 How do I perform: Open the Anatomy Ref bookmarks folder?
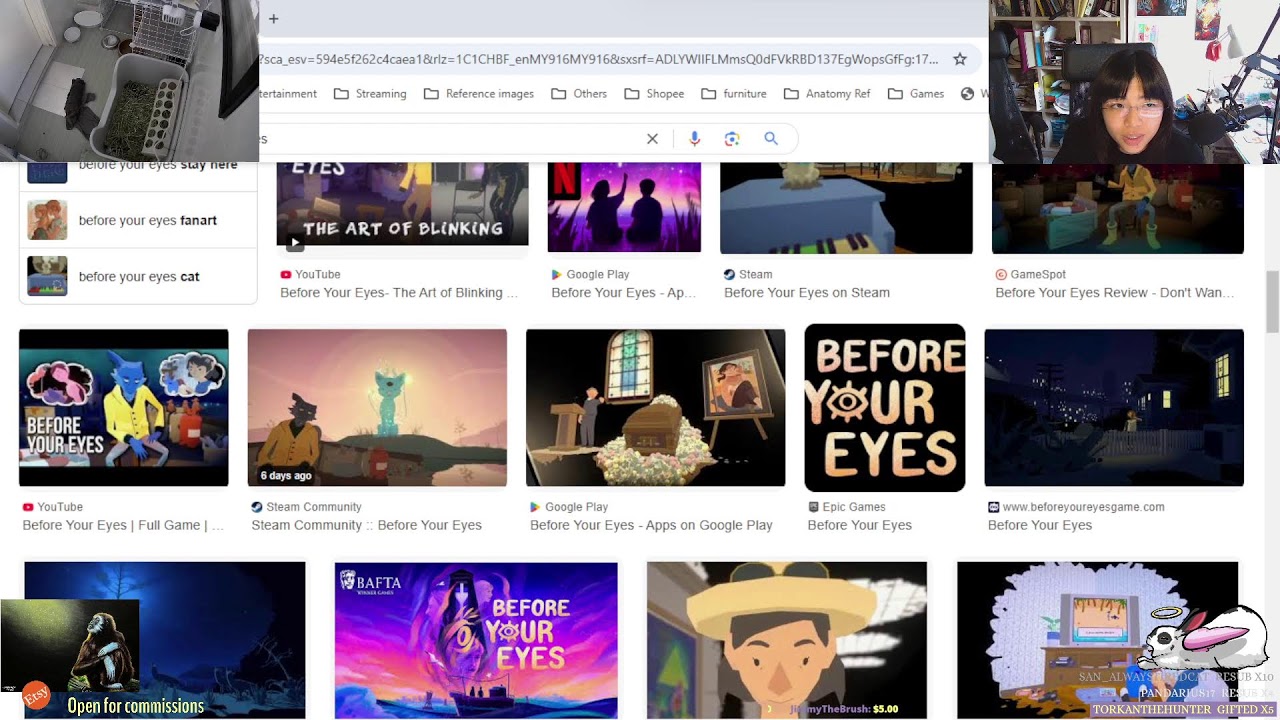(827, 94)
